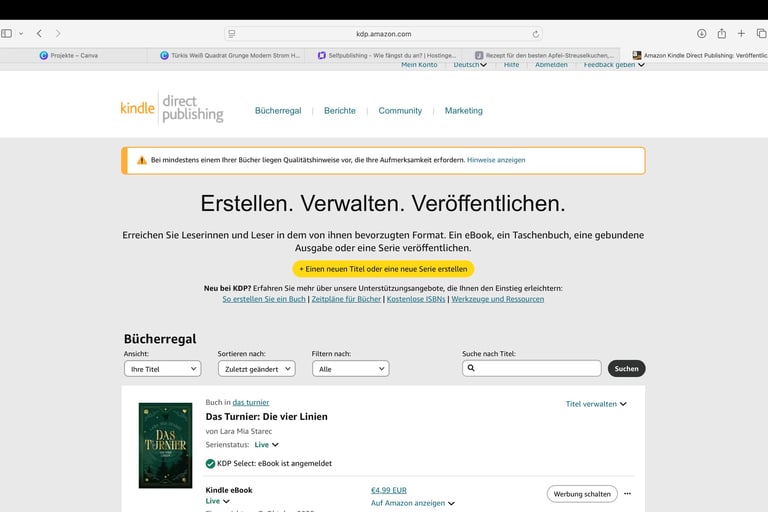768x512 pixels.
Task: Click the Das Turnier book cover thumbnail
Action: (166, 445)
